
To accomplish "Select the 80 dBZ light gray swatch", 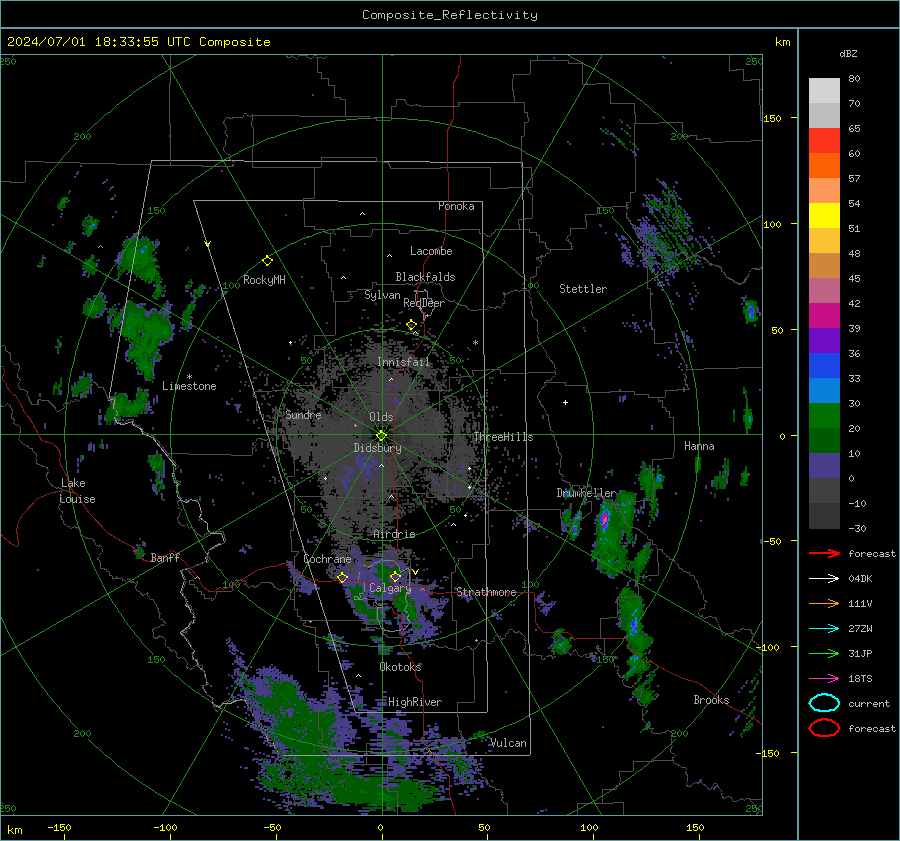I will click(x=824, y=91).
